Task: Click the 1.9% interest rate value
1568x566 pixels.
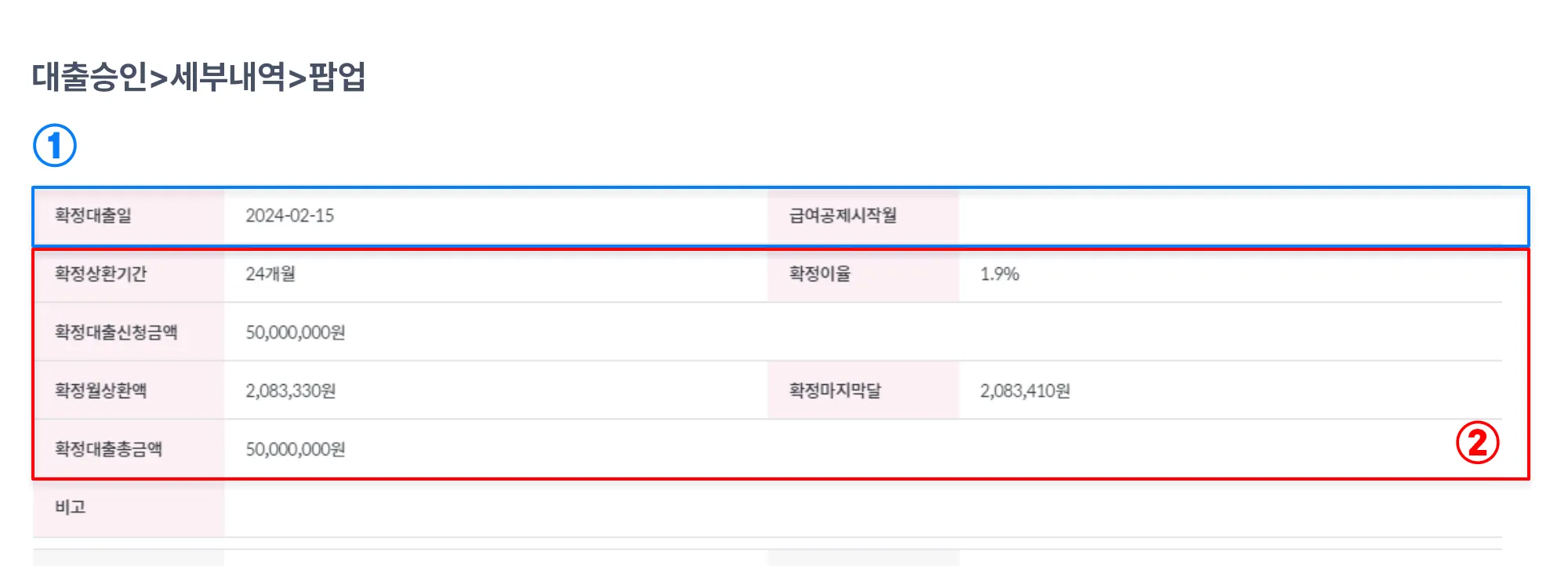Action: 1000,274
